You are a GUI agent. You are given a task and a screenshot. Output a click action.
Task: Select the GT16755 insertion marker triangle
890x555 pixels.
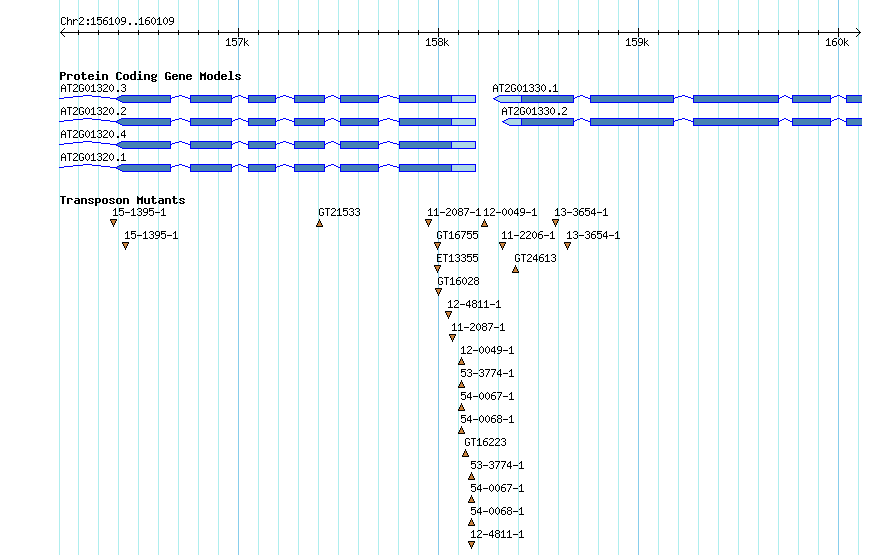[437, 246]
